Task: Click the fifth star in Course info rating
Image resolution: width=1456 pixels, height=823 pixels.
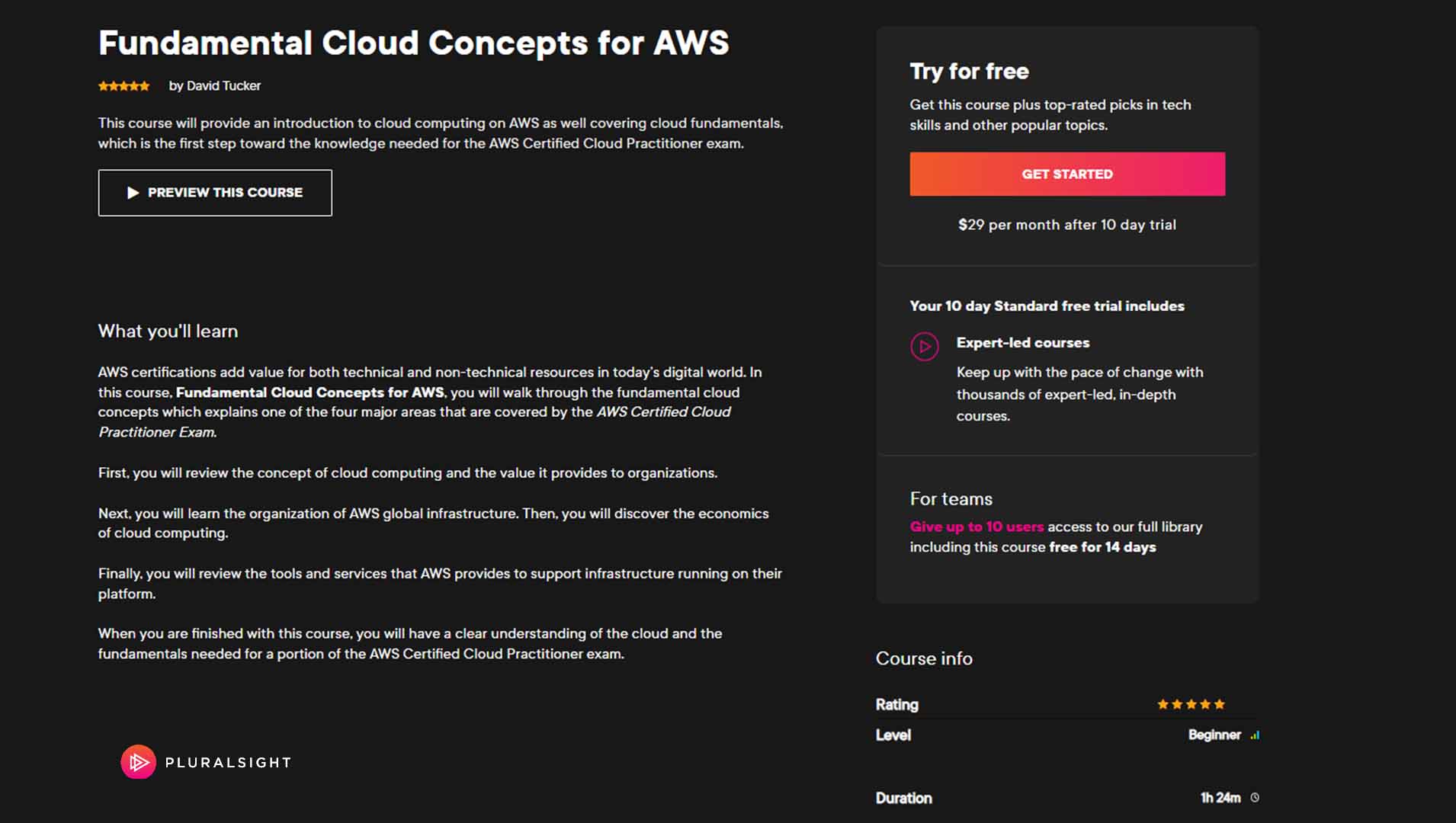Action: 1220,704
